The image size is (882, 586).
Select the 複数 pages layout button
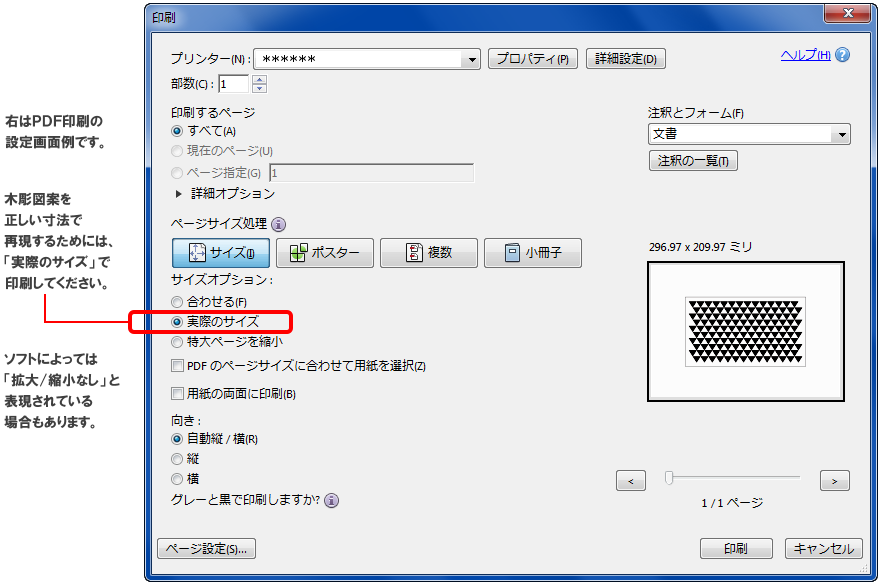pos(428,253)
